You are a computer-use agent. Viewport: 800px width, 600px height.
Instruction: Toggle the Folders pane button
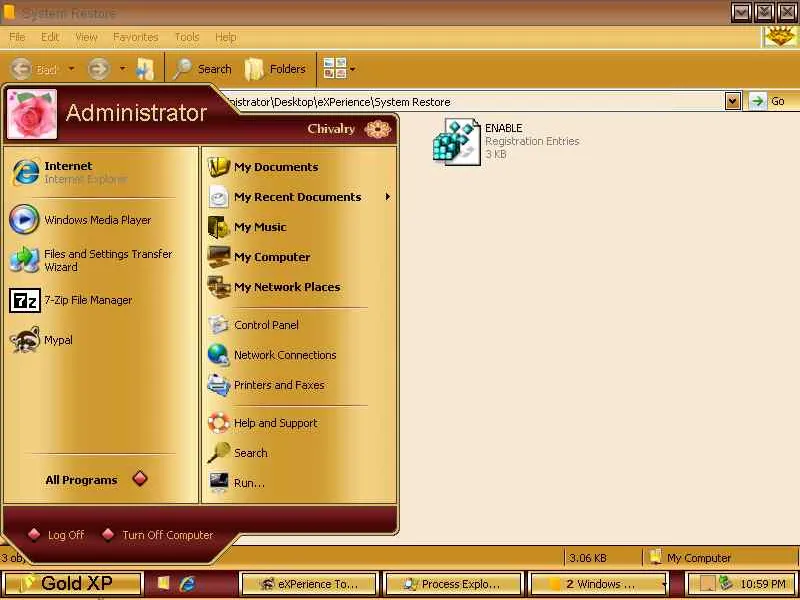pos(276,69)
